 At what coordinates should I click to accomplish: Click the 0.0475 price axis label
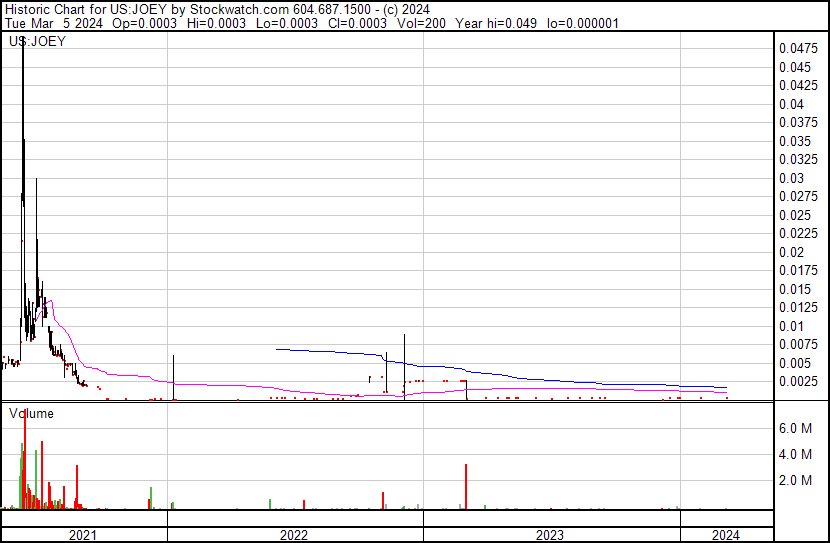pyautogui.click(x=799, y=48)
